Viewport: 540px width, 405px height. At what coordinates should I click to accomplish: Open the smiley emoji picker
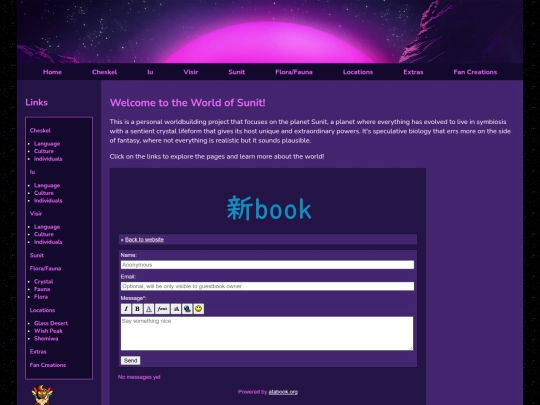[198, 309]
